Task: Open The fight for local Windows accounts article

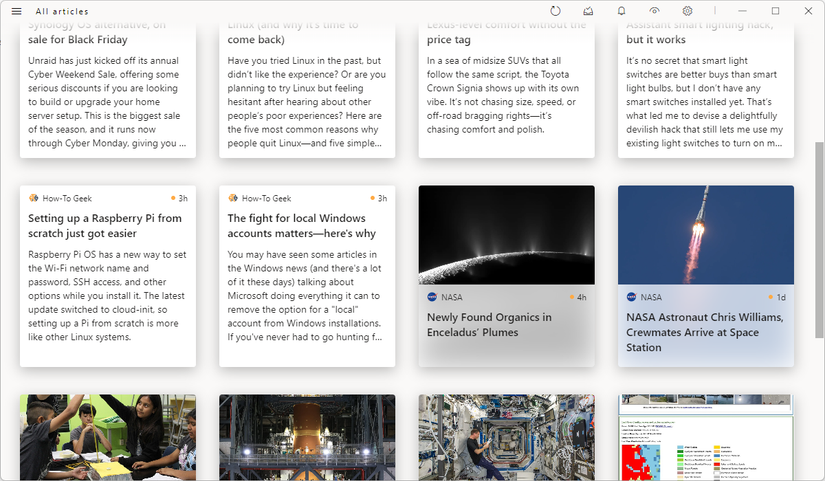Action: [301, 226]
